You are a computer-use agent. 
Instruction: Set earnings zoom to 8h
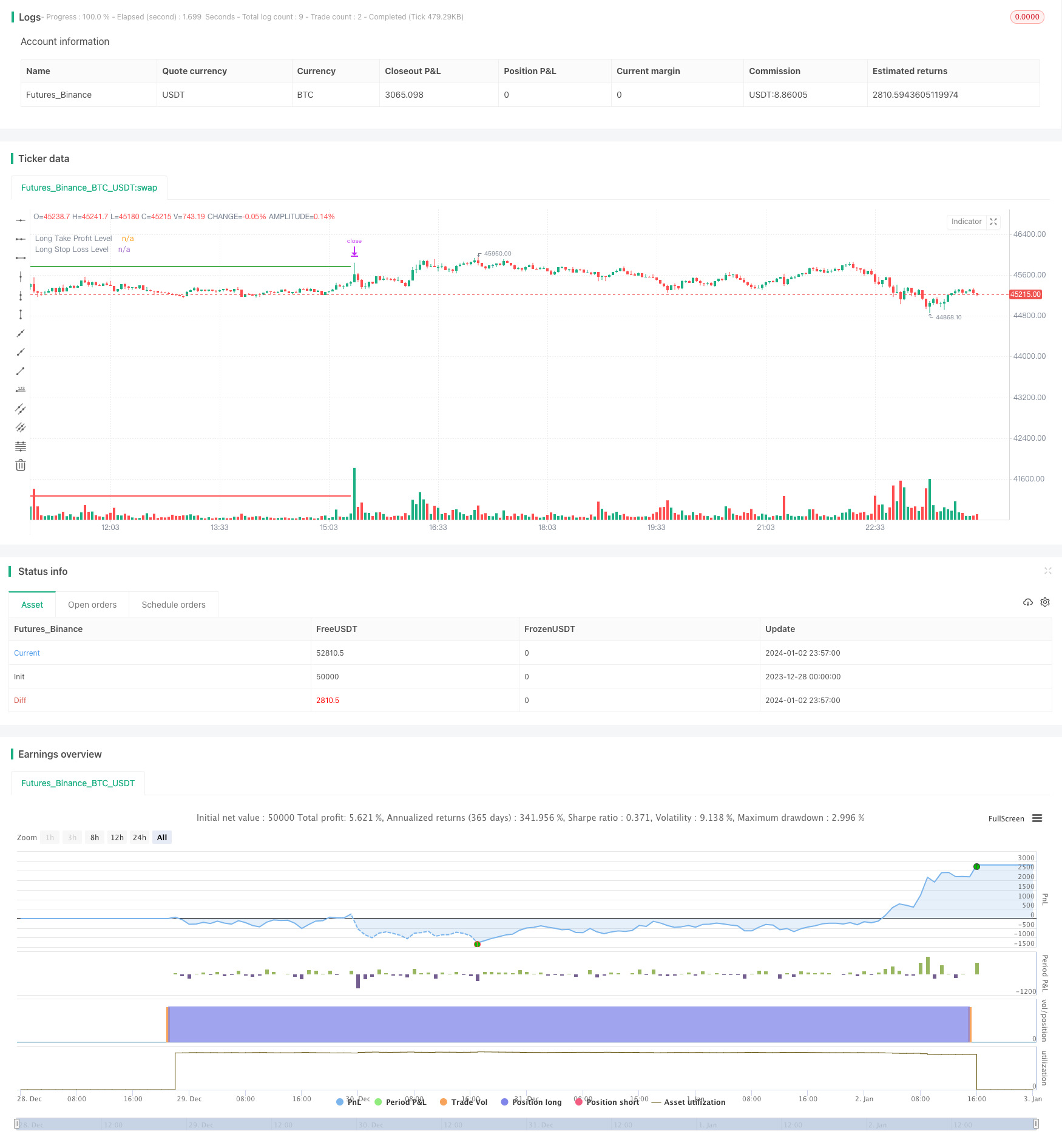[x=95, y=837]
